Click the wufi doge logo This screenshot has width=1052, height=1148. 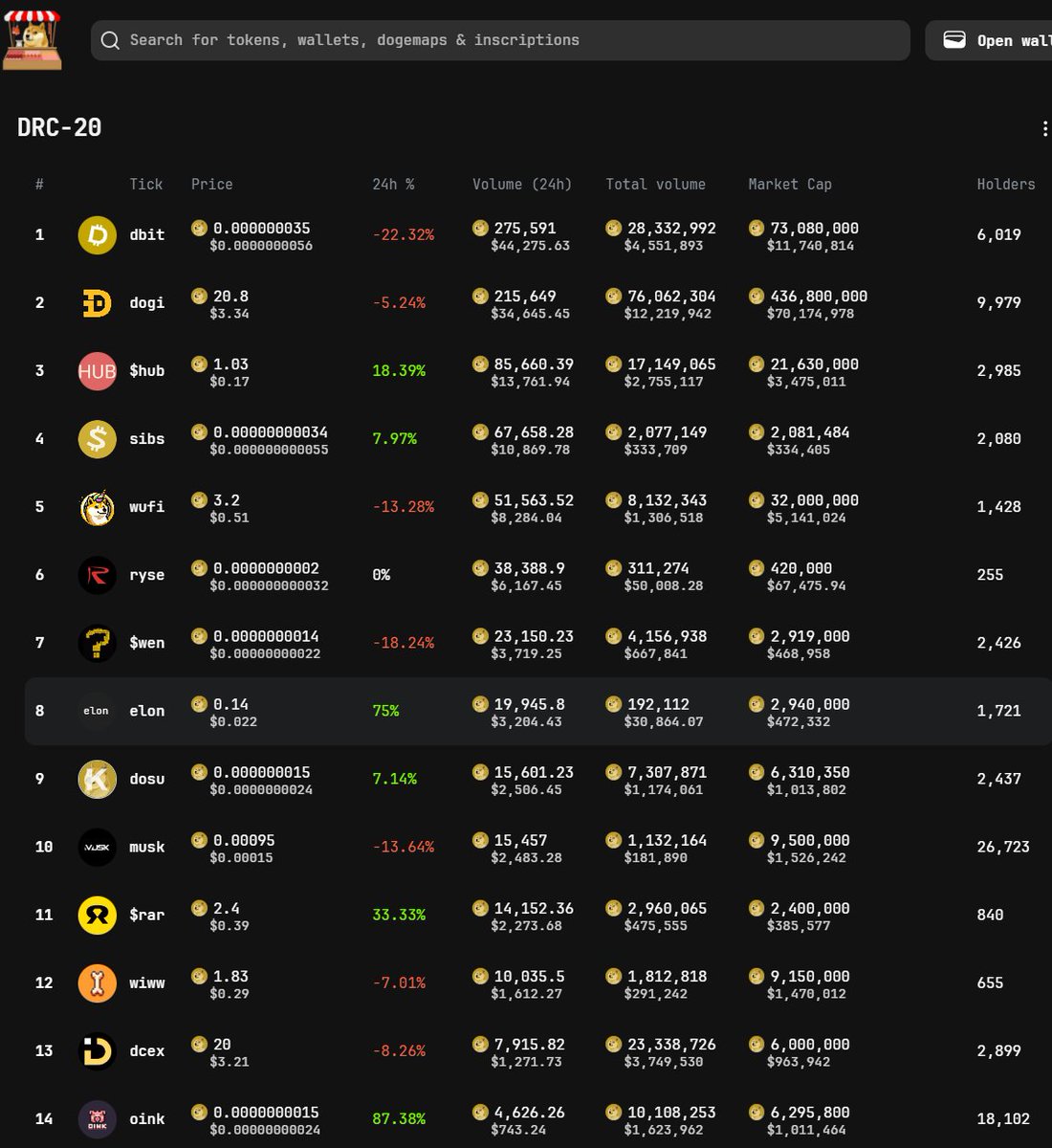click(x=97, y=507)
